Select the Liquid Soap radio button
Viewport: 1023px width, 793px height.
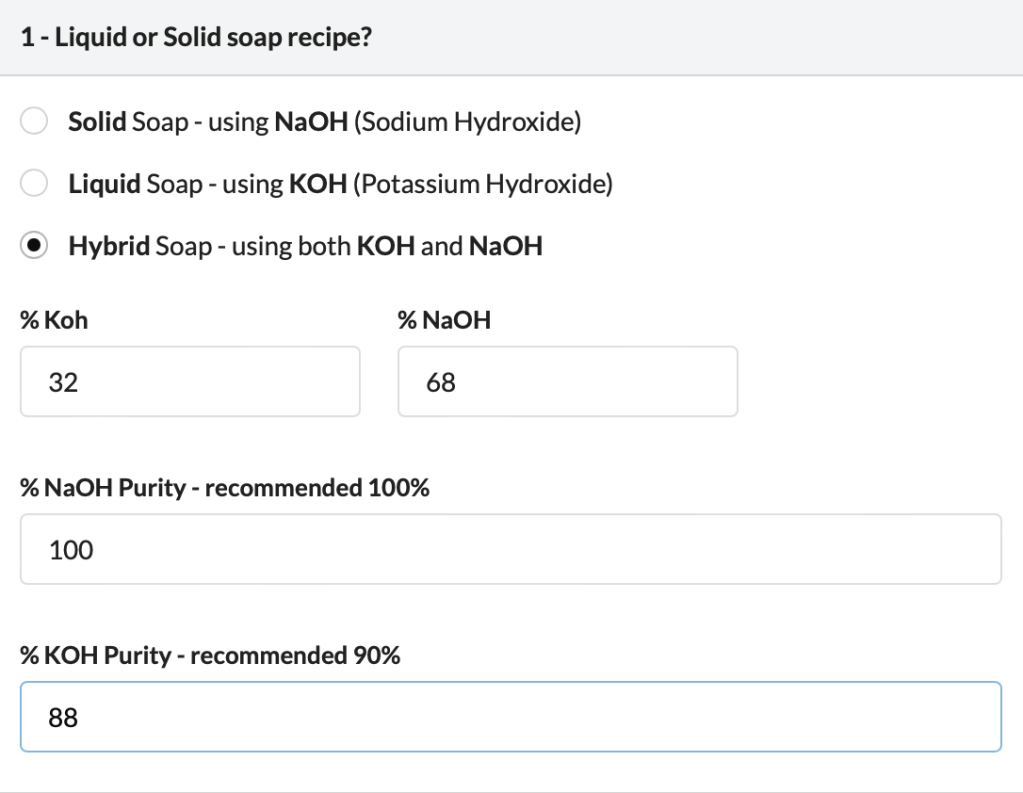pos(34,184)
